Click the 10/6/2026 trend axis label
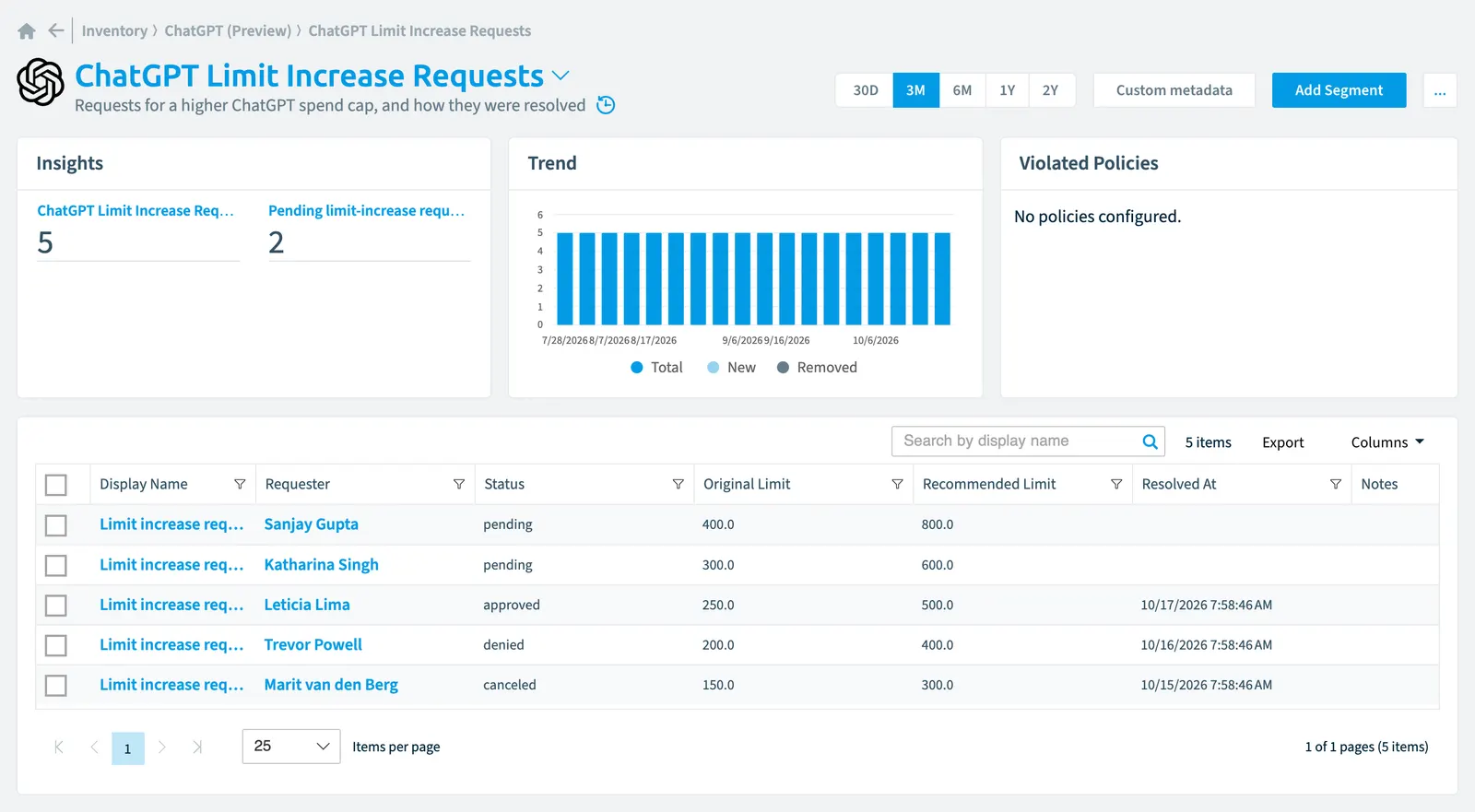 [875, 340]
